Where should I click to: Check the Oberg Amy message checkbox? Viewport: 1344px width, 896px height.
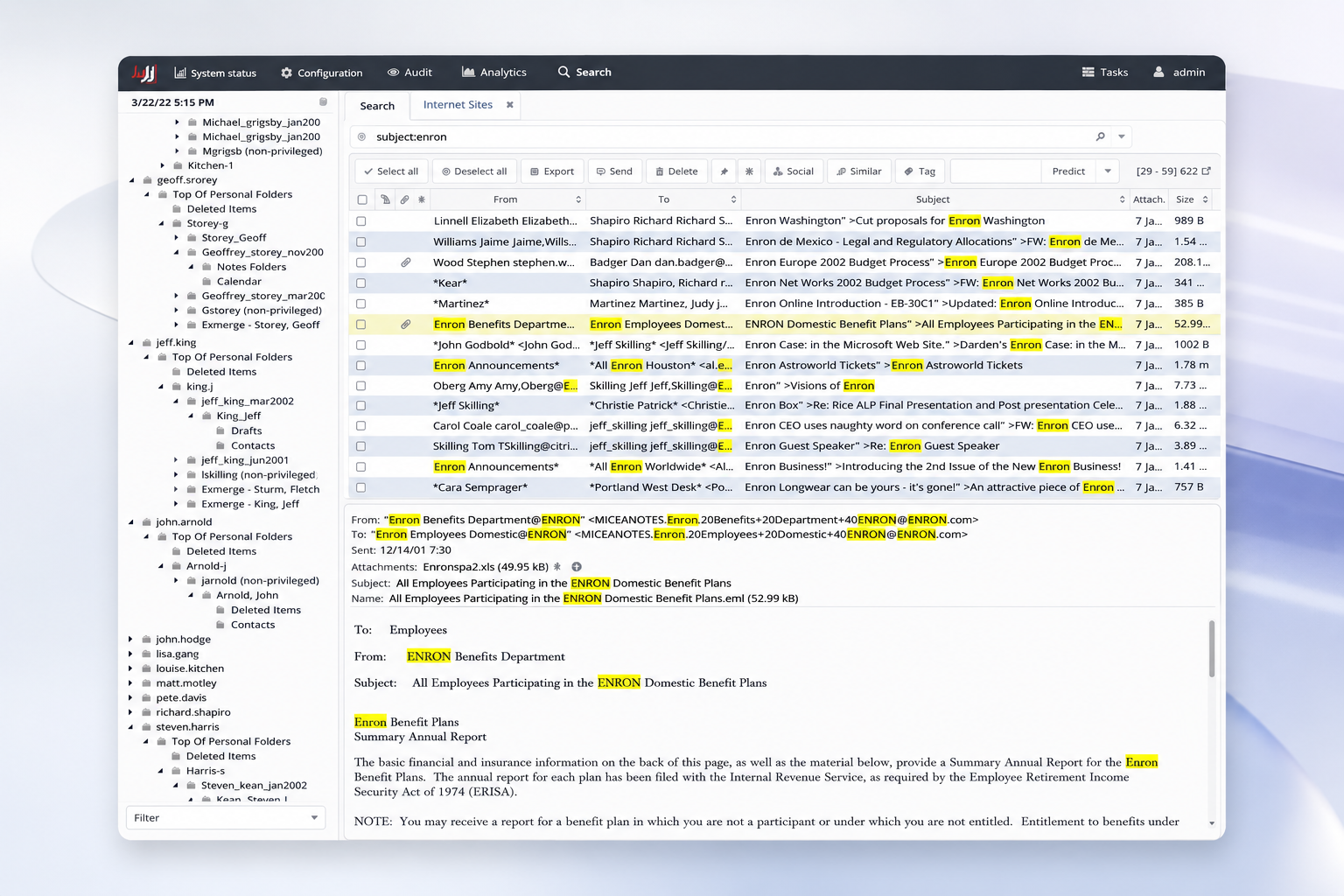[361, 386]
